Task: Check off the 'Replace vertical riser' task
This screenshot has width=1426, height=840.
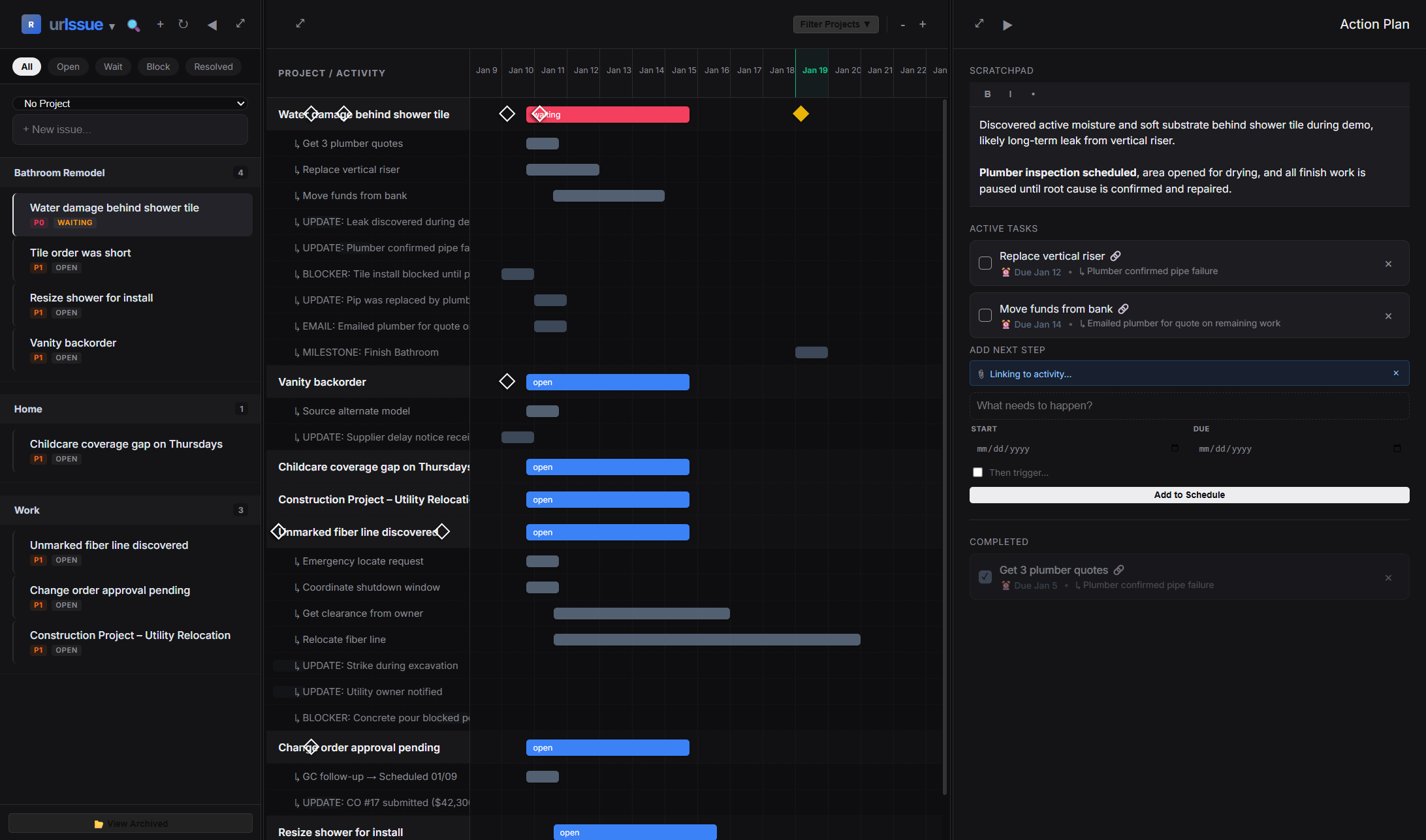Action: pyautogui.click(x=985, y=263)
